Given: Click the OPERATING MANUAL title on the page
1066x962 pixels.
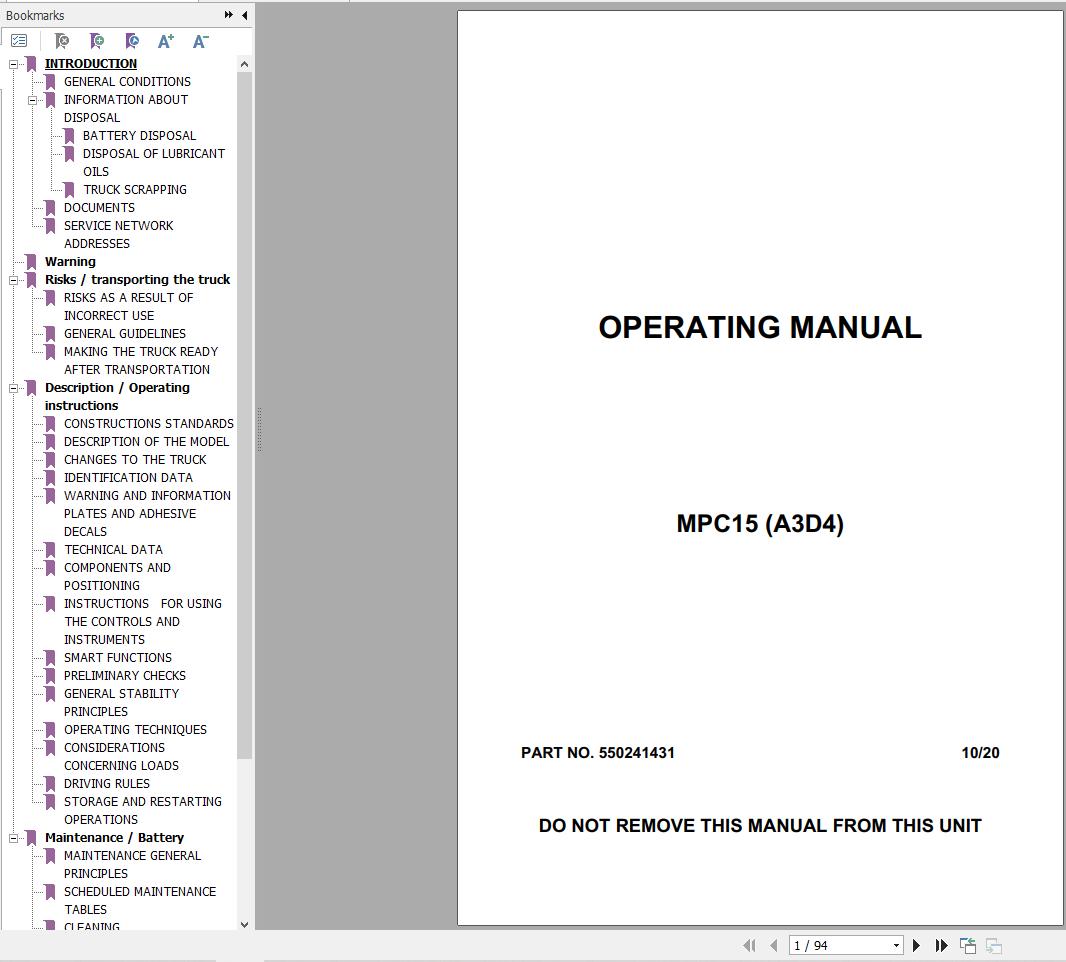Looking at the screenshot, I should [760, 327].
